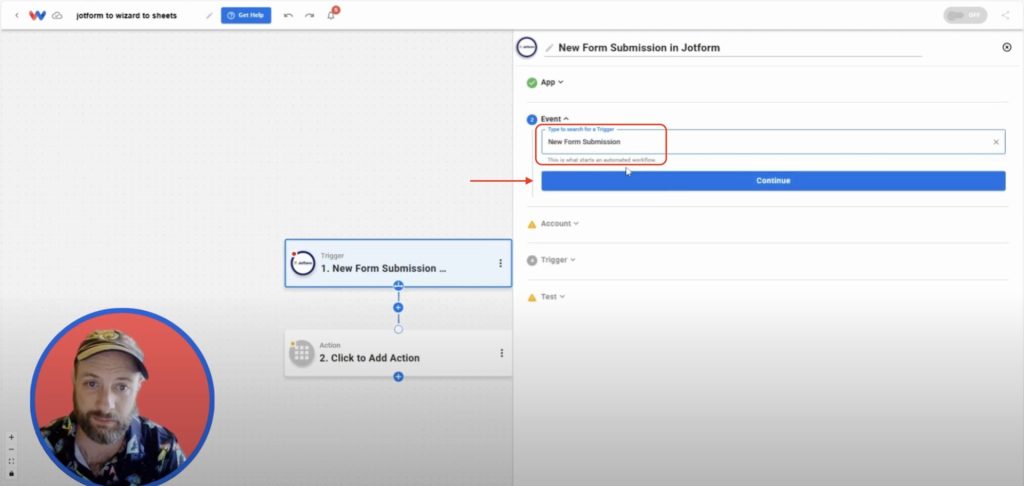Undo the last change
Screen dimensions: 1024x486
click(288, 15)
